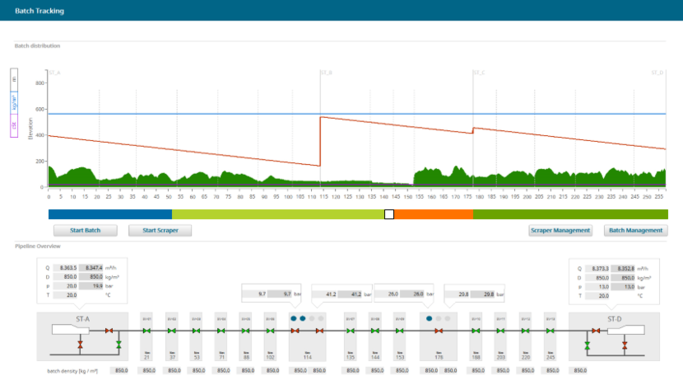Click the Batch Tracking title

click(40, 11)
